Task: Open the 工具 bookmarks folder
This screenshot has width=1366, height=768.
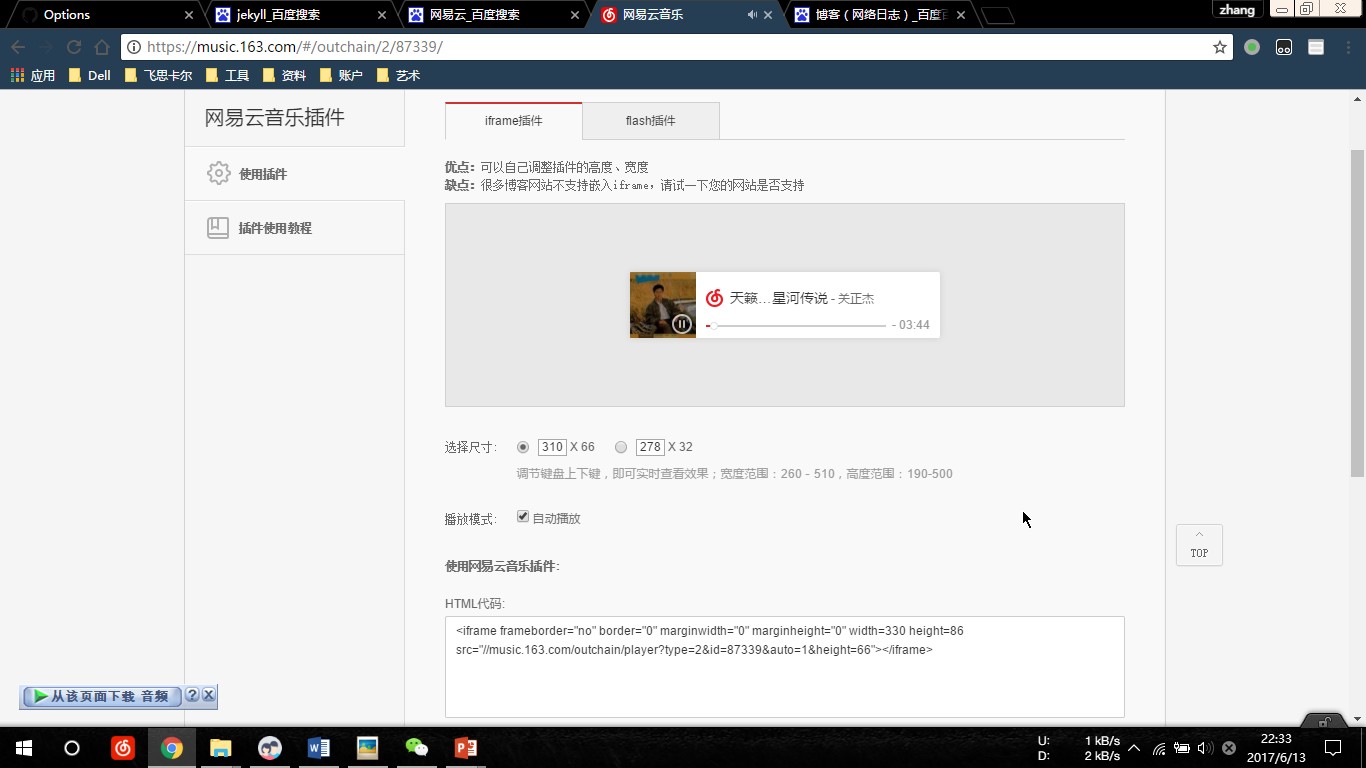Action: pos(227,75)
